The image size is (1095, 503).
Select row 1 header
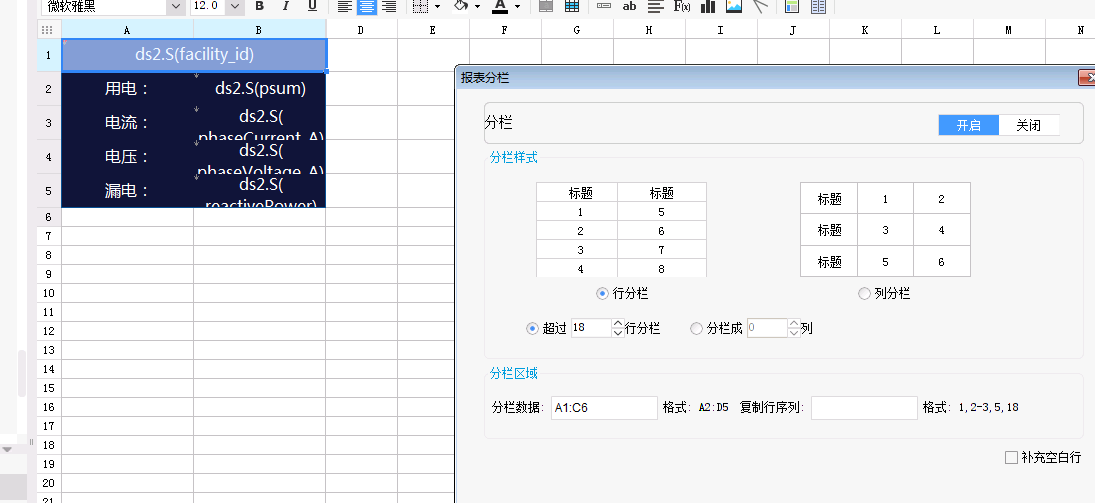click(49, 54)
